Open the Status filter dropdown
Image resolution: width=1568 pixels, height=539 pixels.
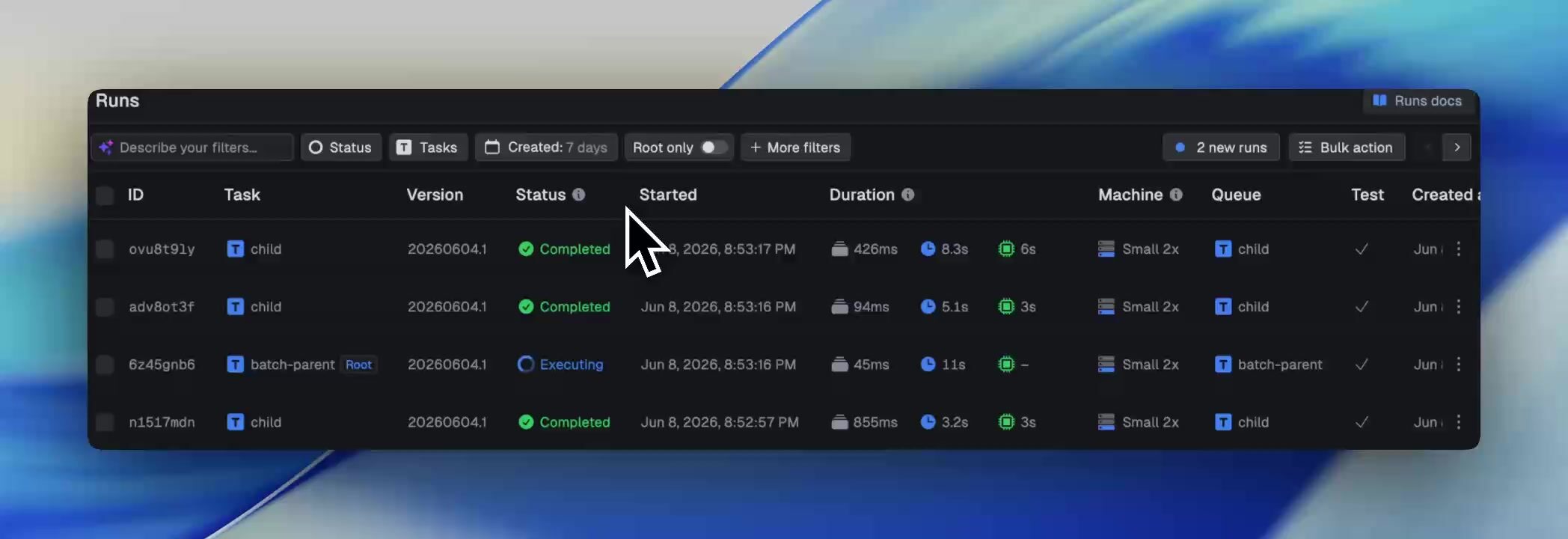pos(340,147)
